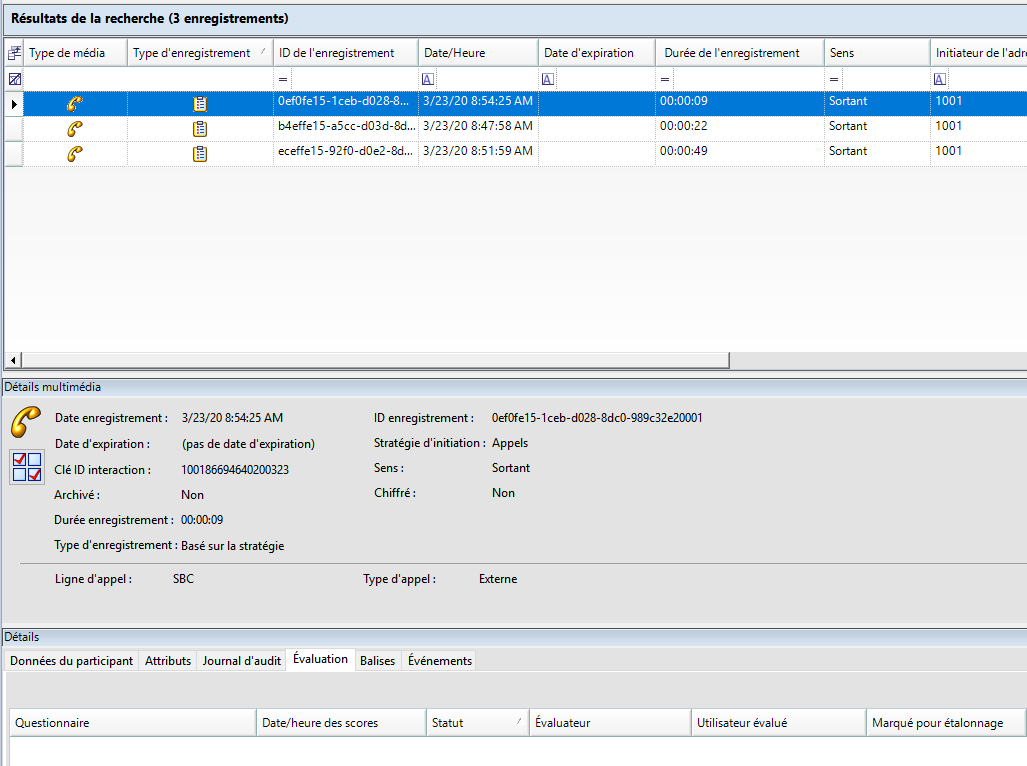Click the phone icon in the 8:47:58 AM row

pos(75,128)
